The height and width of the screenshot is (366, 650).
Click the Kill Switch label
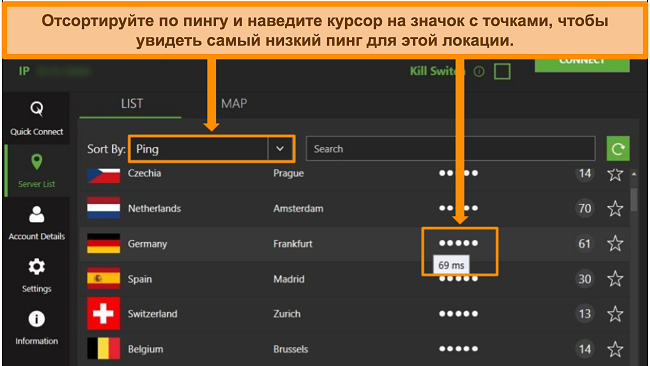(437, 71)
